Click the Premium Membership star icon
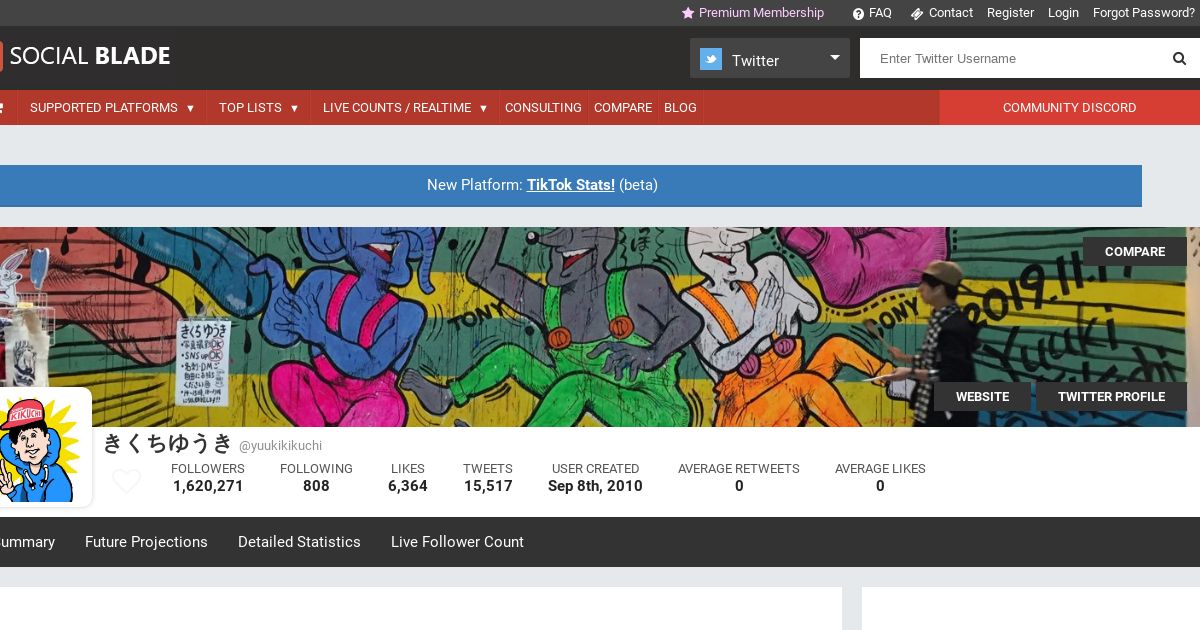The height and width of the screenshot is (630, 1200). pyautogui.click(x=688, y=13)
